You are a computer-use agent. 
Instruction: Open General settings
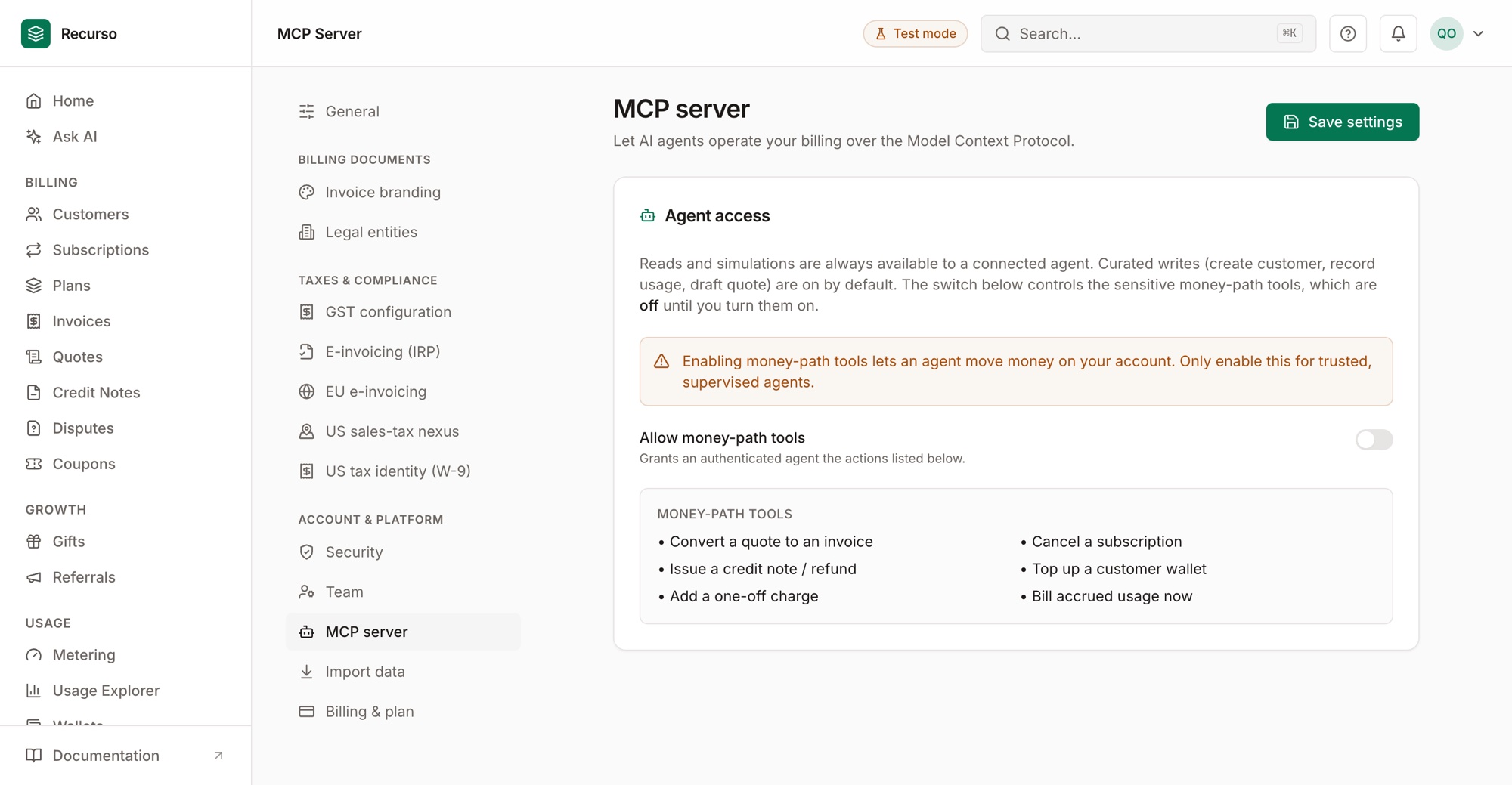[403, 112]
